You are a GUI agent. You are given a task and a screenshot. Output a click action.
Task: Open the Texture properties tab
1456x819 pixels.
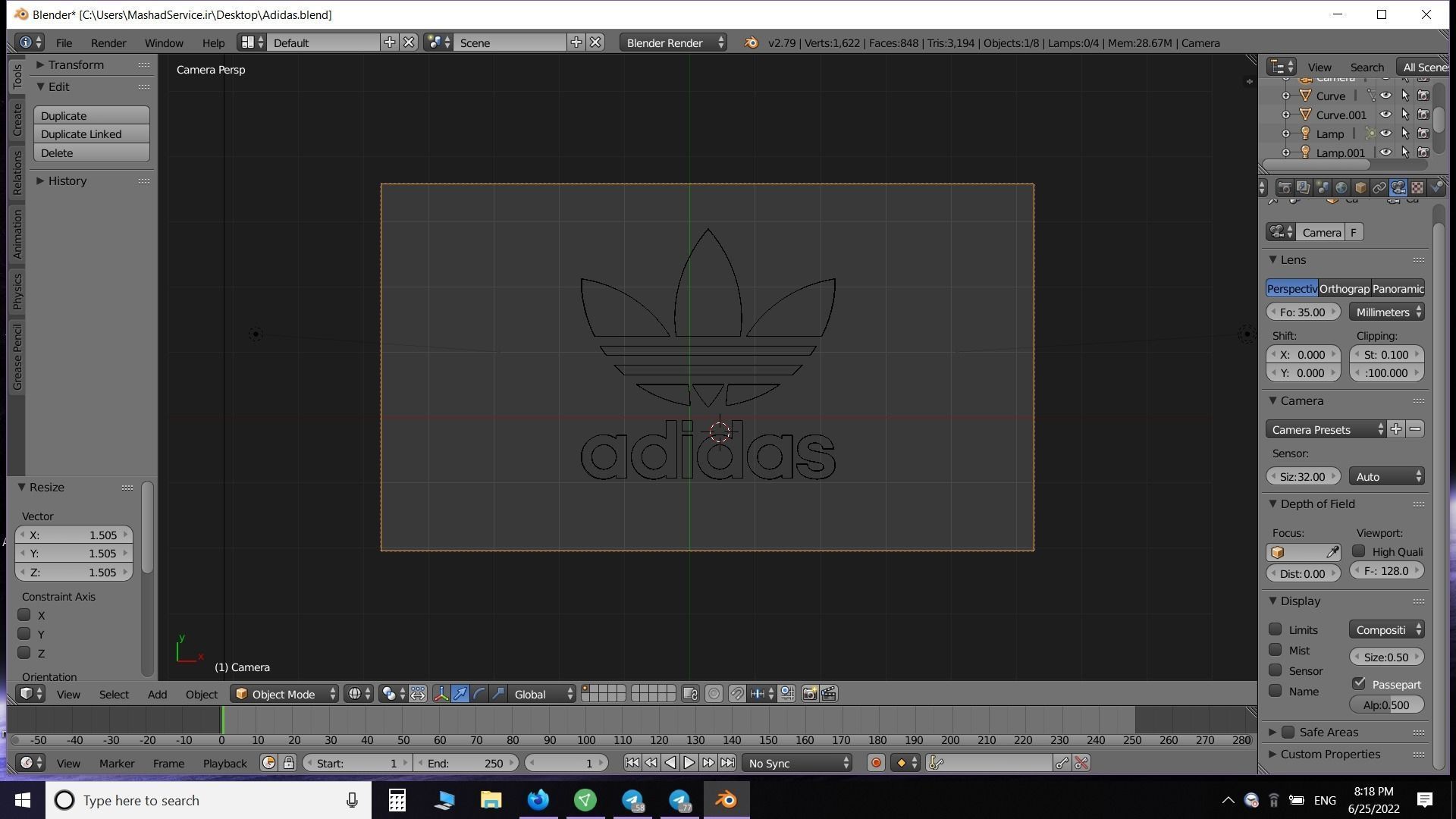click(x=1417, y=187)
